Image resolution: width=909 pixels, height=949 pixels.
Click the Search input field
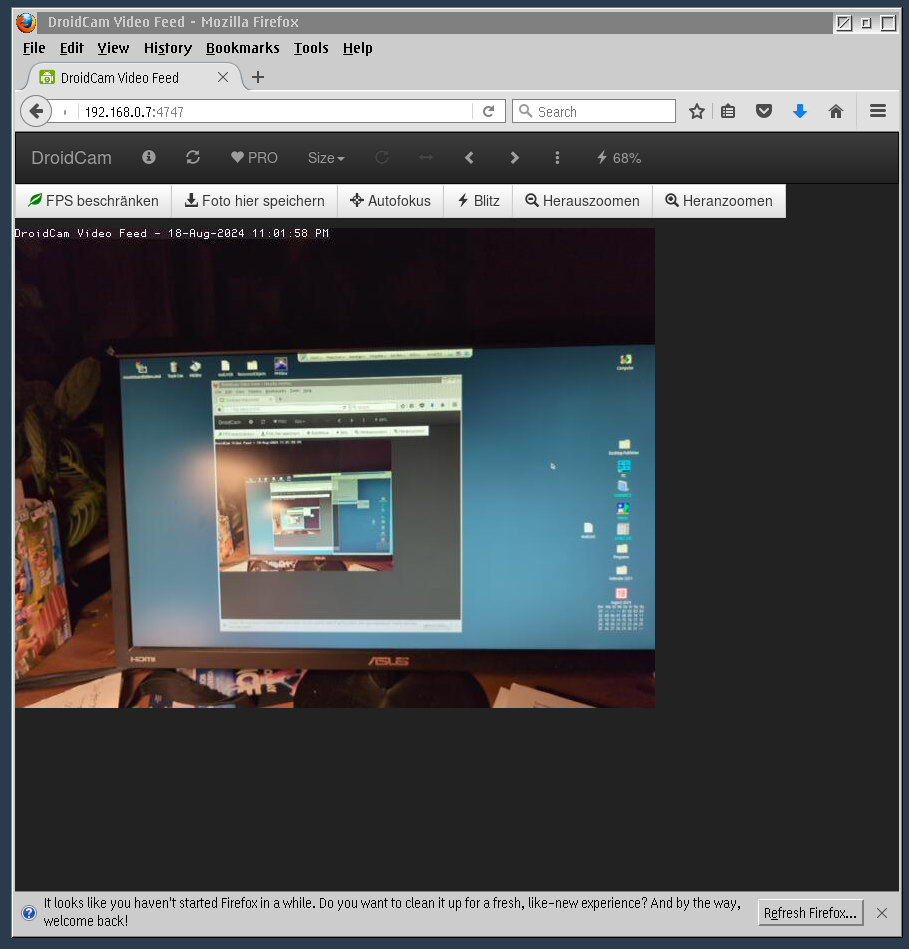coord(594,111)
